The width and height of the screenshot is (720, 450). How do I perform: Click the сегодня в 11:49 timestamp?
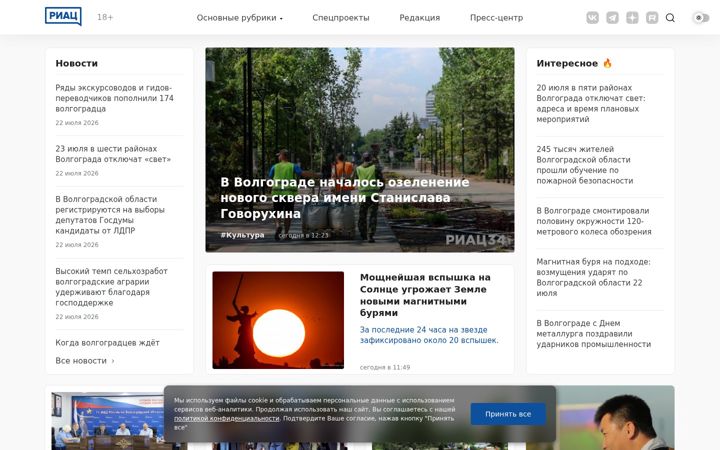[385, 367]
